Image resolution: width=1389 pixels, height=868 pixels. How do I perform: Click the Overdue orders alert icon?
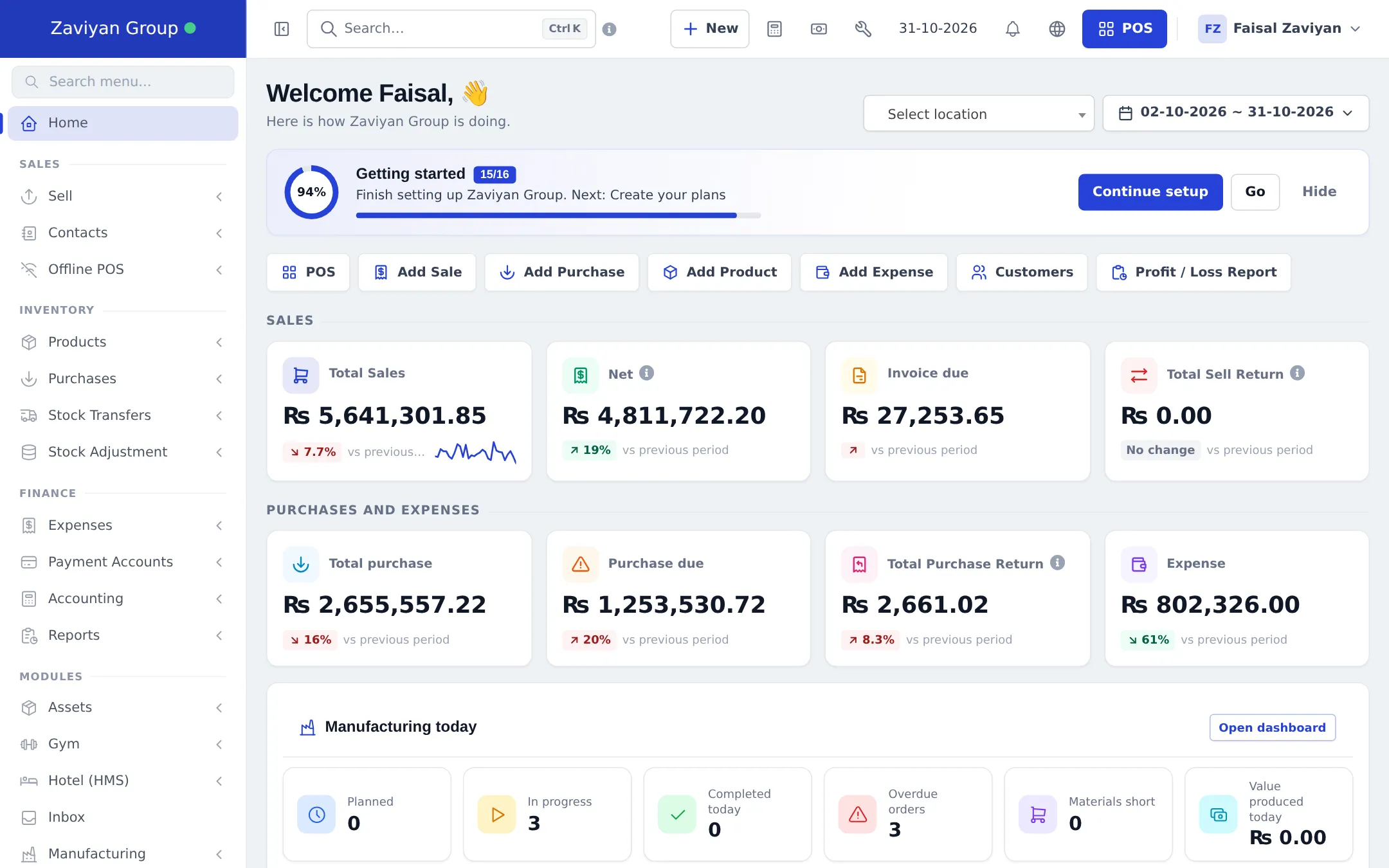click(x=858, y=815)
